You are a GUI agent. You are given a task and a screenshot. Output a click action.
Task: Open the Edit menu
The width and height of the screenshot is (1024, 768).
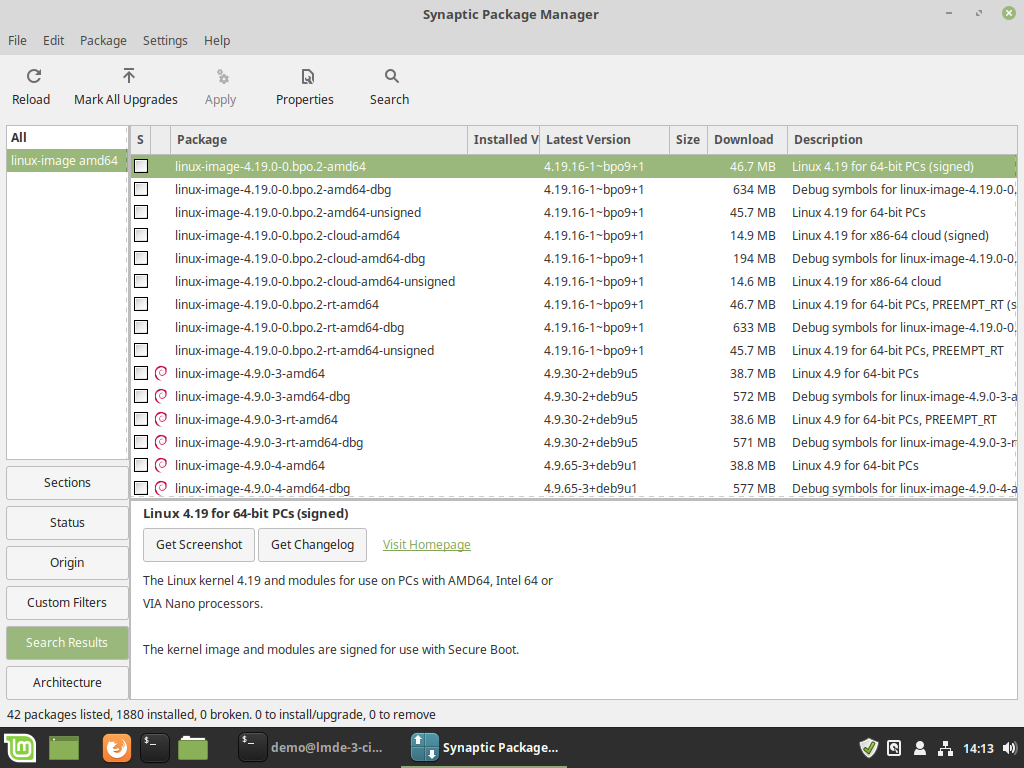click(54, 40)
